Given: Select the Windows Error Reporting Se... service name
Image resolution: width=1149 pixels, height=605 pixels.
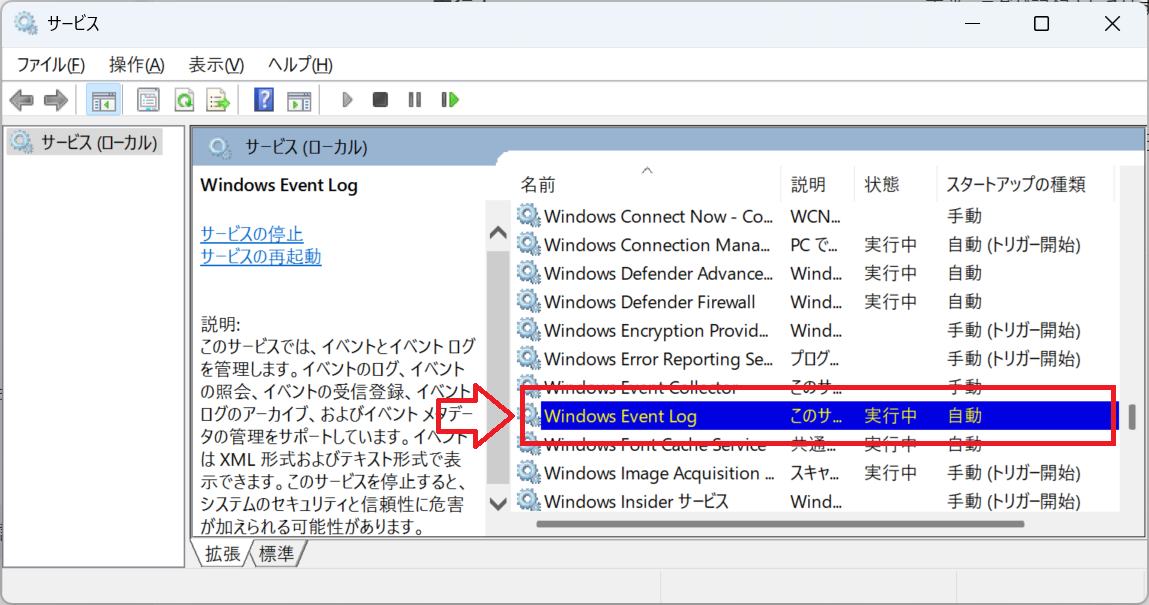Looking at the screenshot, I should coord(658,359).
